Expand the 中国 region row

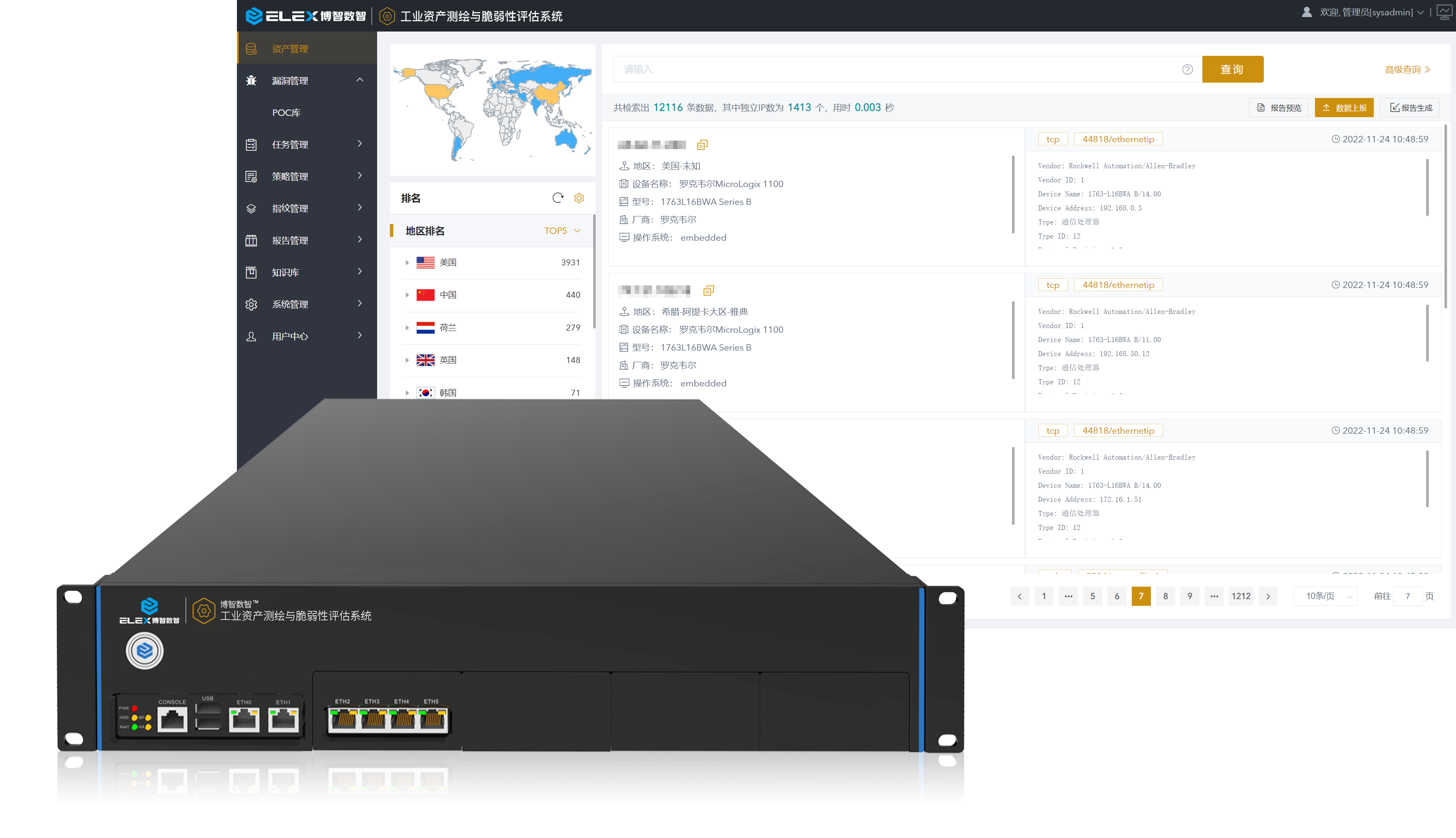[407, 295]
